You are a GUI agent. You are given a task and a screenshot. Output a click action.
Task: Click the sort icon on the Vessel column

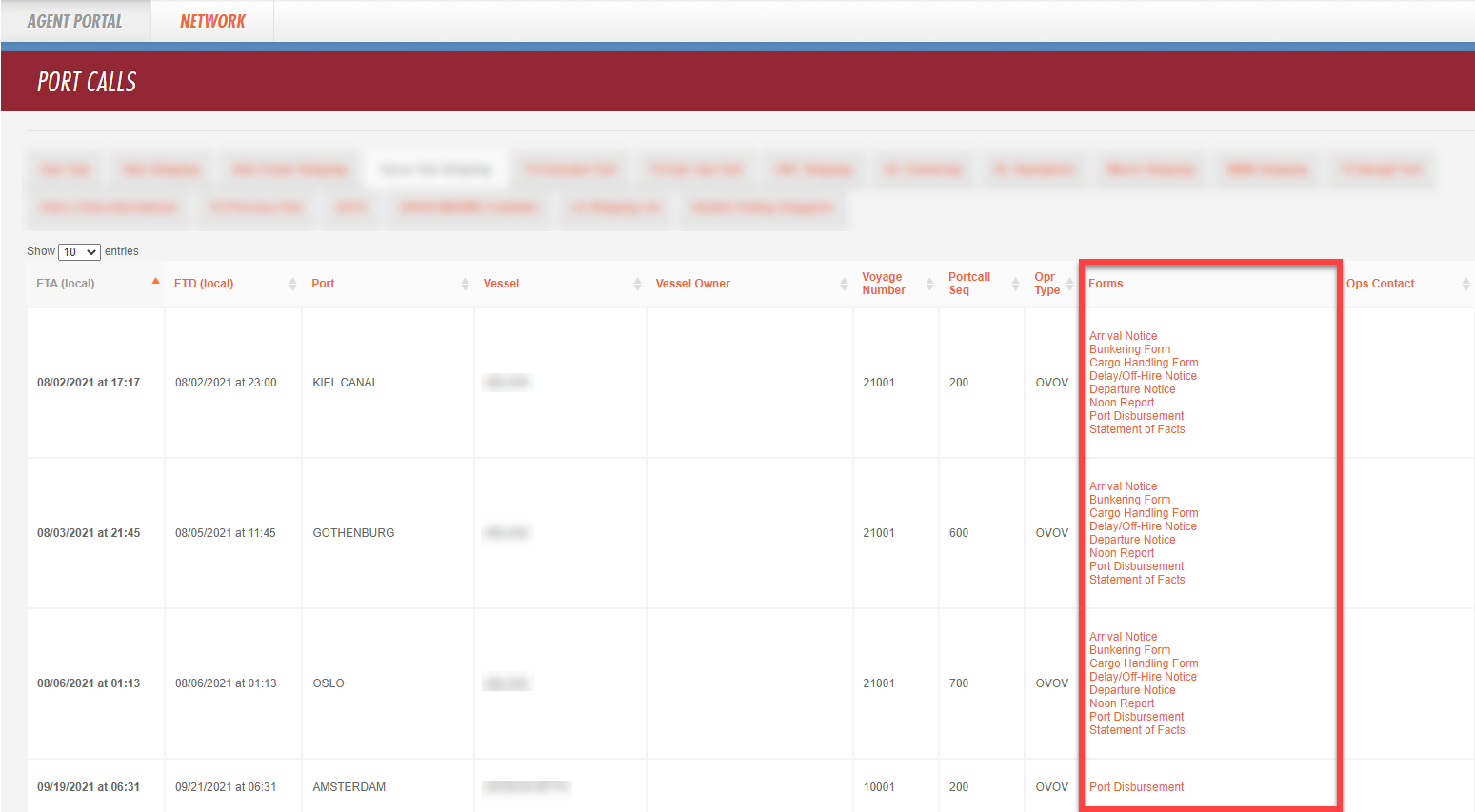click(637, 283)
